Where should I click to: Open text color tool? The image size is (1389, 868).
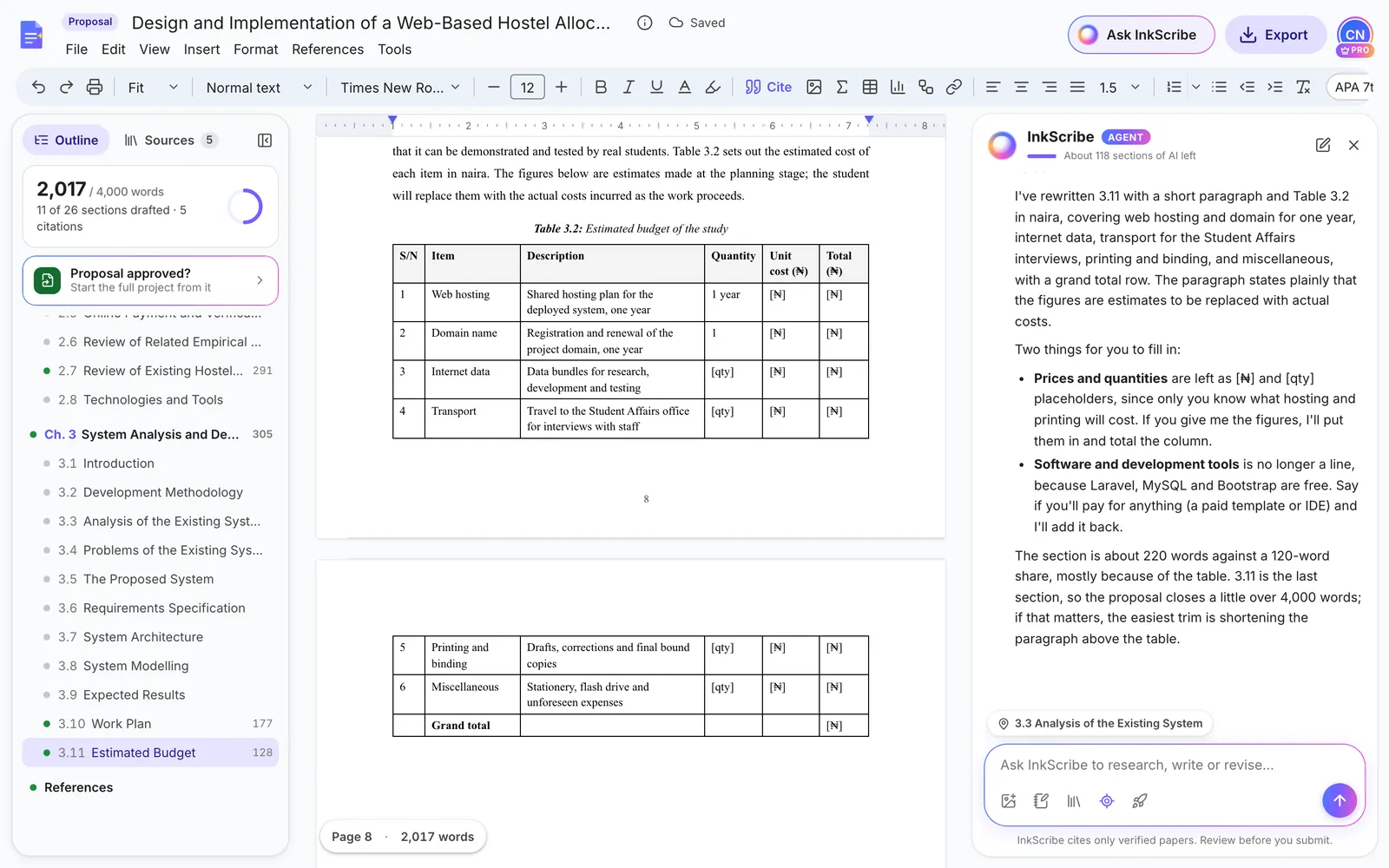[684, 87]
